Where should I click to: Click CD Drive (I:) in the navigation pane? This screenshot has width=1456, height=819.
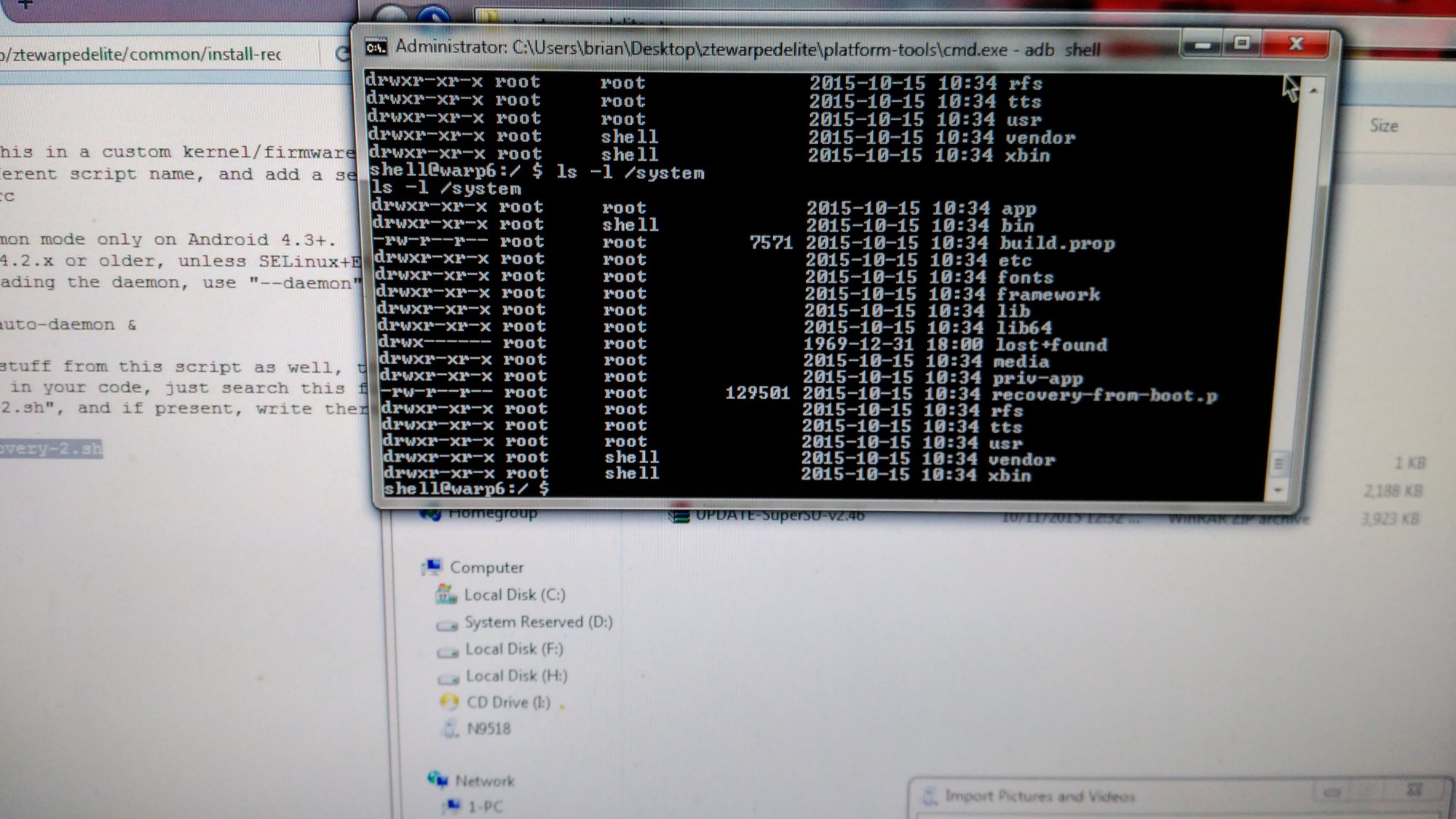coord(507,703)
